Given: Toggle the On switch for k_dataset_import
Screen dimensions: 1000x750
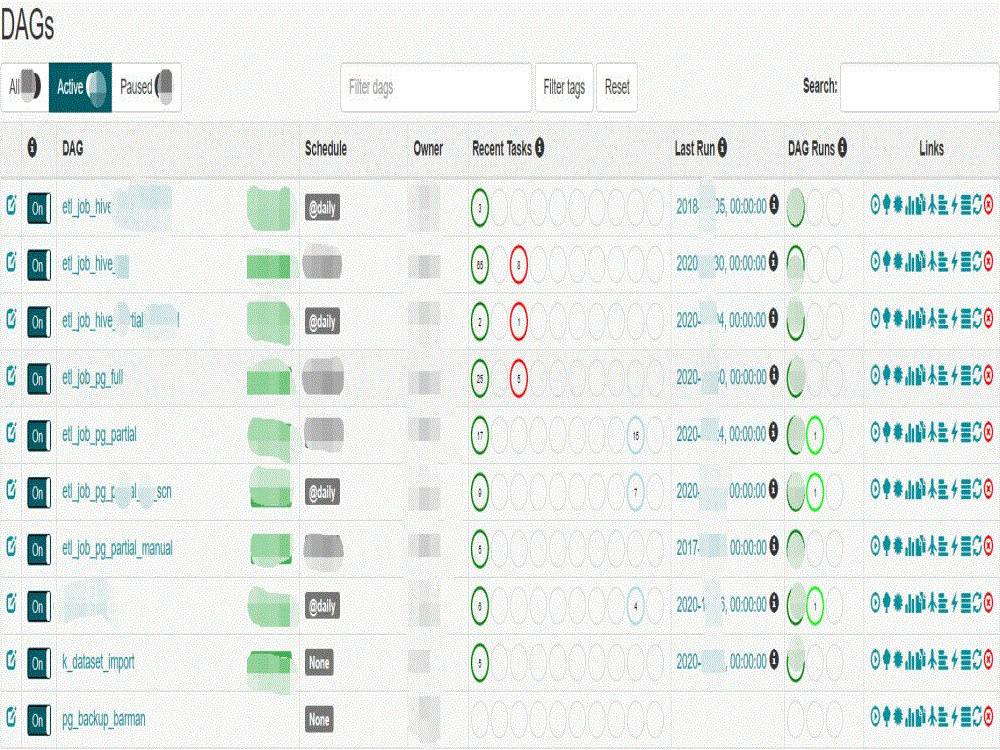Looking at the screenshot, I should tap(38, 663).
